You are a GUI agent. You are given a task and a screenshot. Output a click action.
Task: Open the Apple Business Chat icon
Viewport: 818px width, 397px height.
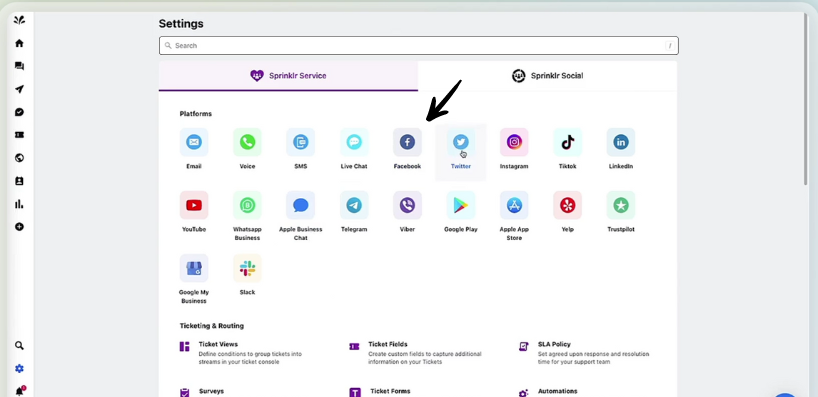click(x=300, y=205)
